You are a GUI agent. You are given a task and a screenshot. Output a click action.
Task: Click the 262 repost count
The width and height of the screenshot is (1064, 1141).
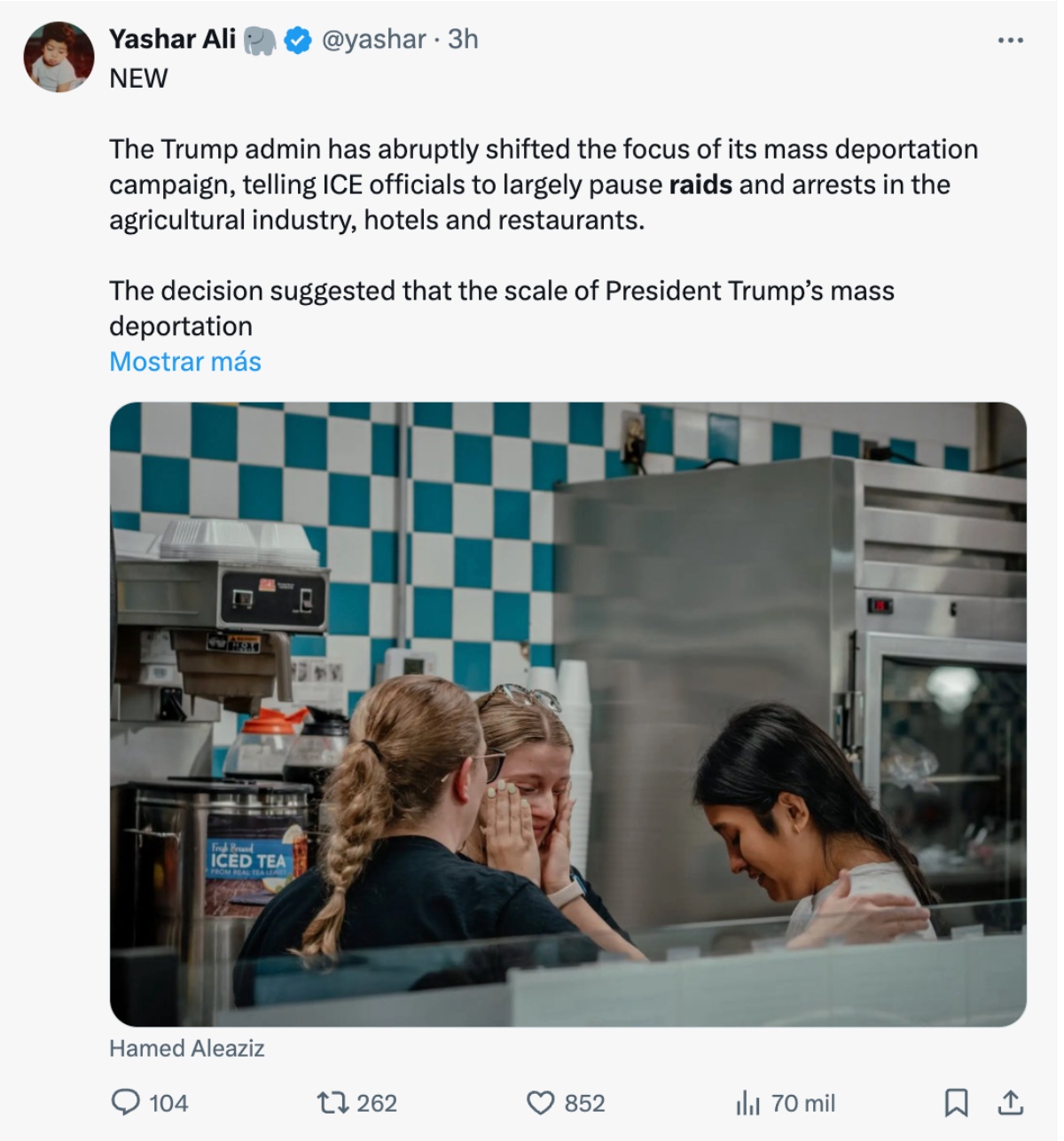377,1103
